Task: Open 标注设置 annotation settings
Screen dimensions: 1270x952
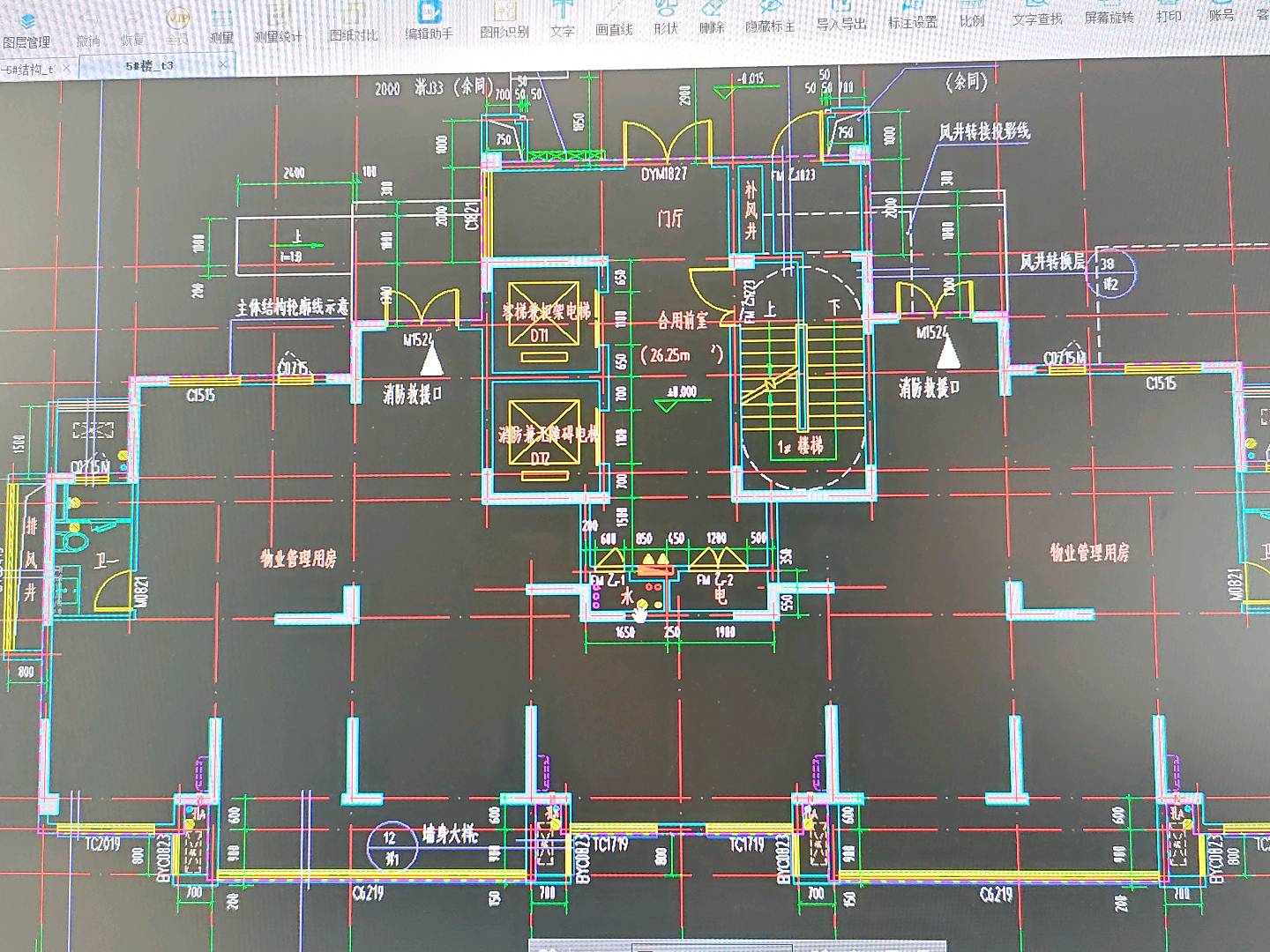Action: pyautogui.click(x=912, y=16)
